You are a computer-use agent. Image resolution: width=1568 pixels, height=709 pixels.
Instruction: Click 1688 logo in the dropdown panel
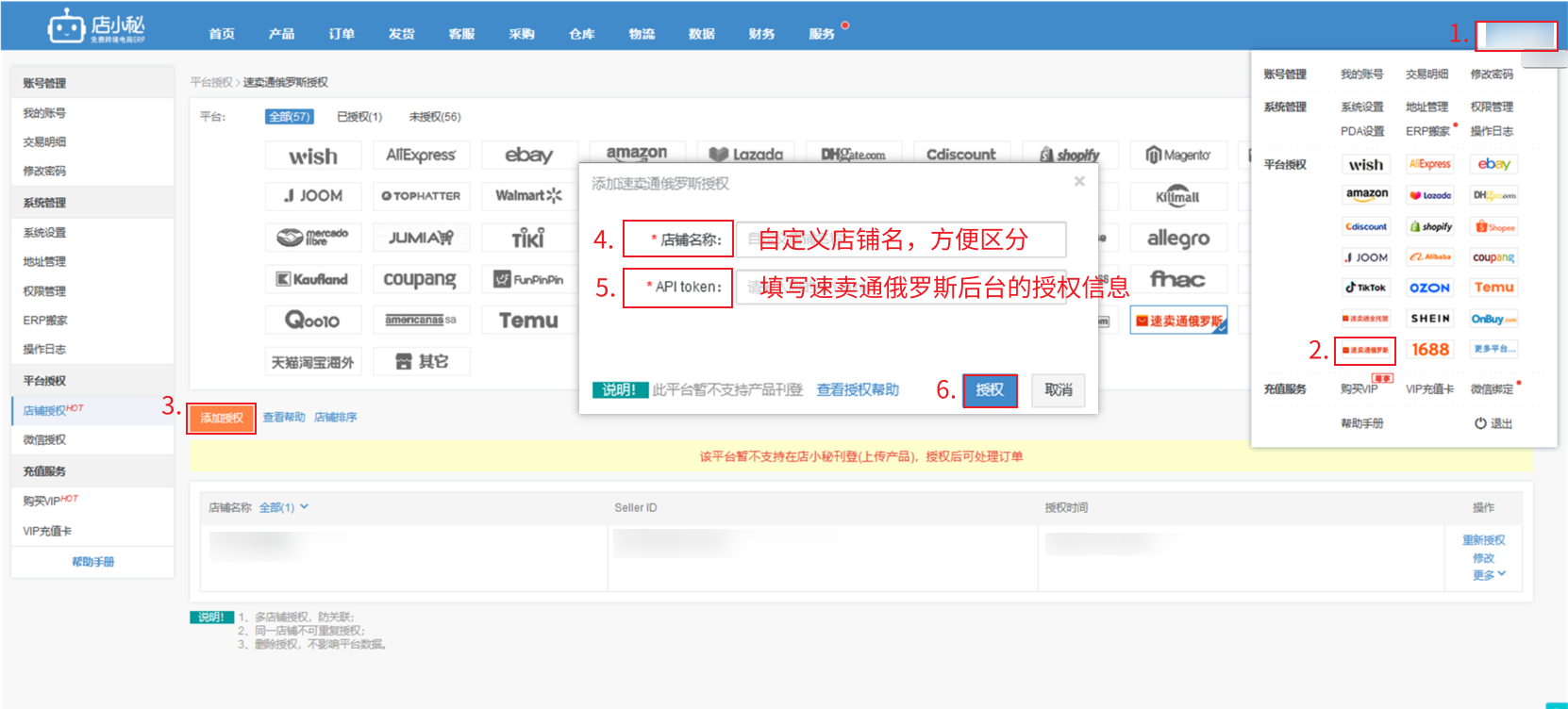[x=1429, y=350]
